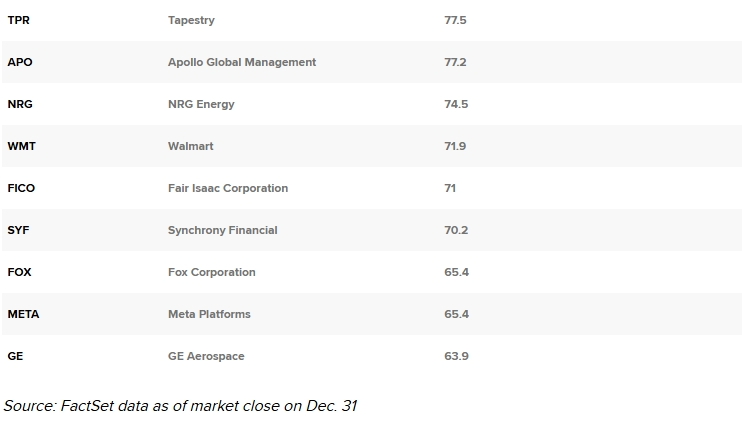Select NRG Energy company name
The image size is (742, 425).
201,105
